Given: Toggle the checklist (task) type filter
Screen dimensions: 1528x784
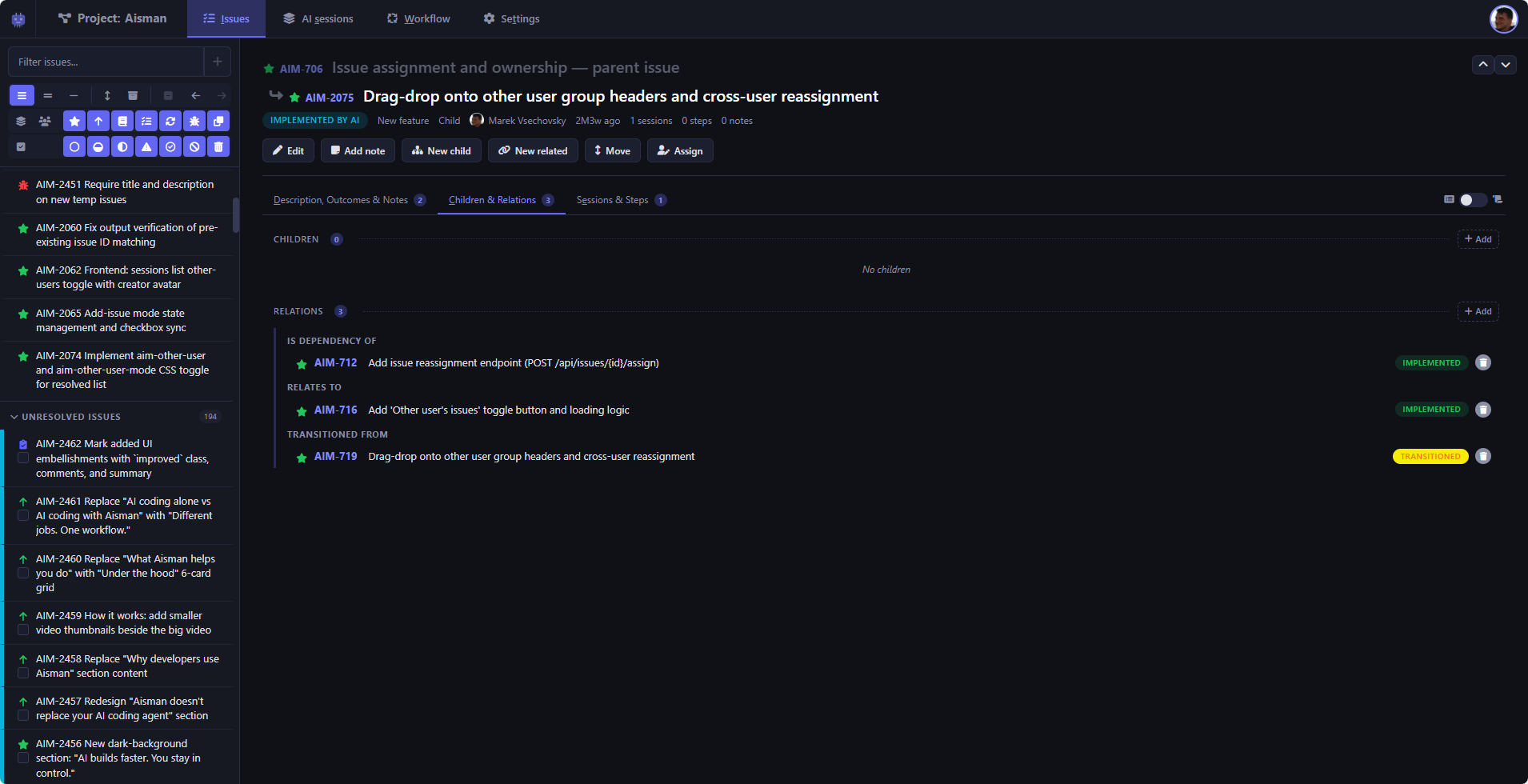Looking at the screenshot, I should point(146,122).
